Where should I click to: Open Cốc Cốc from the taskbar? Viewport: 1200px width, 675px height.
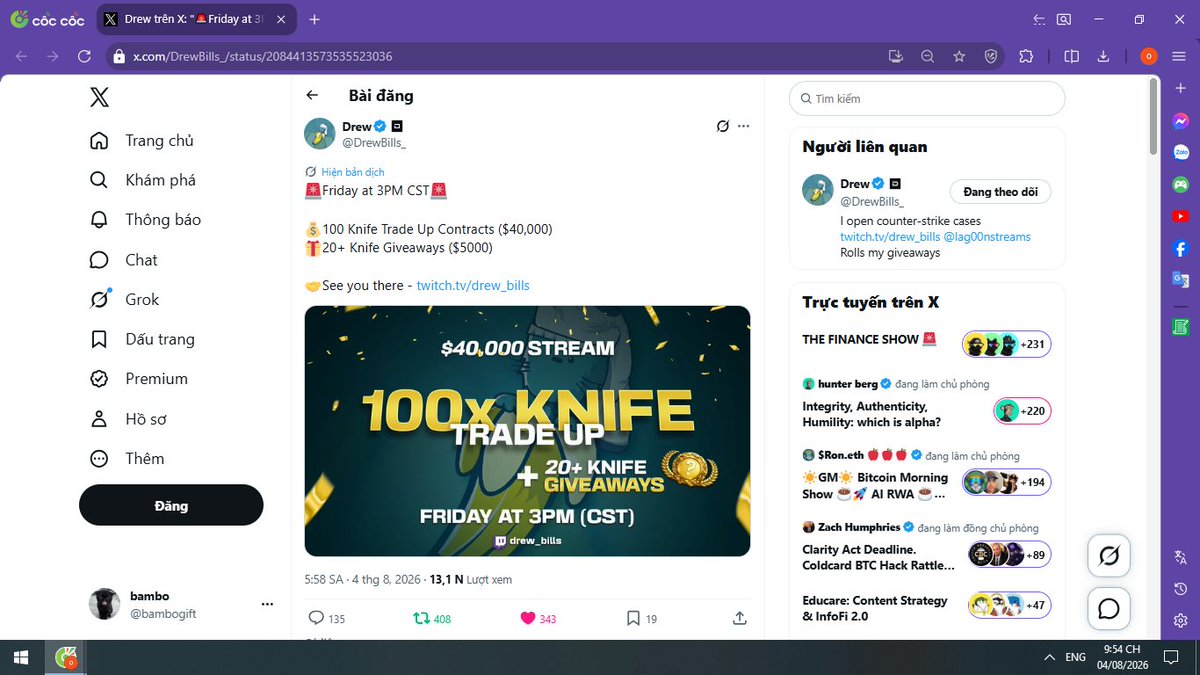tap(66, 657)
